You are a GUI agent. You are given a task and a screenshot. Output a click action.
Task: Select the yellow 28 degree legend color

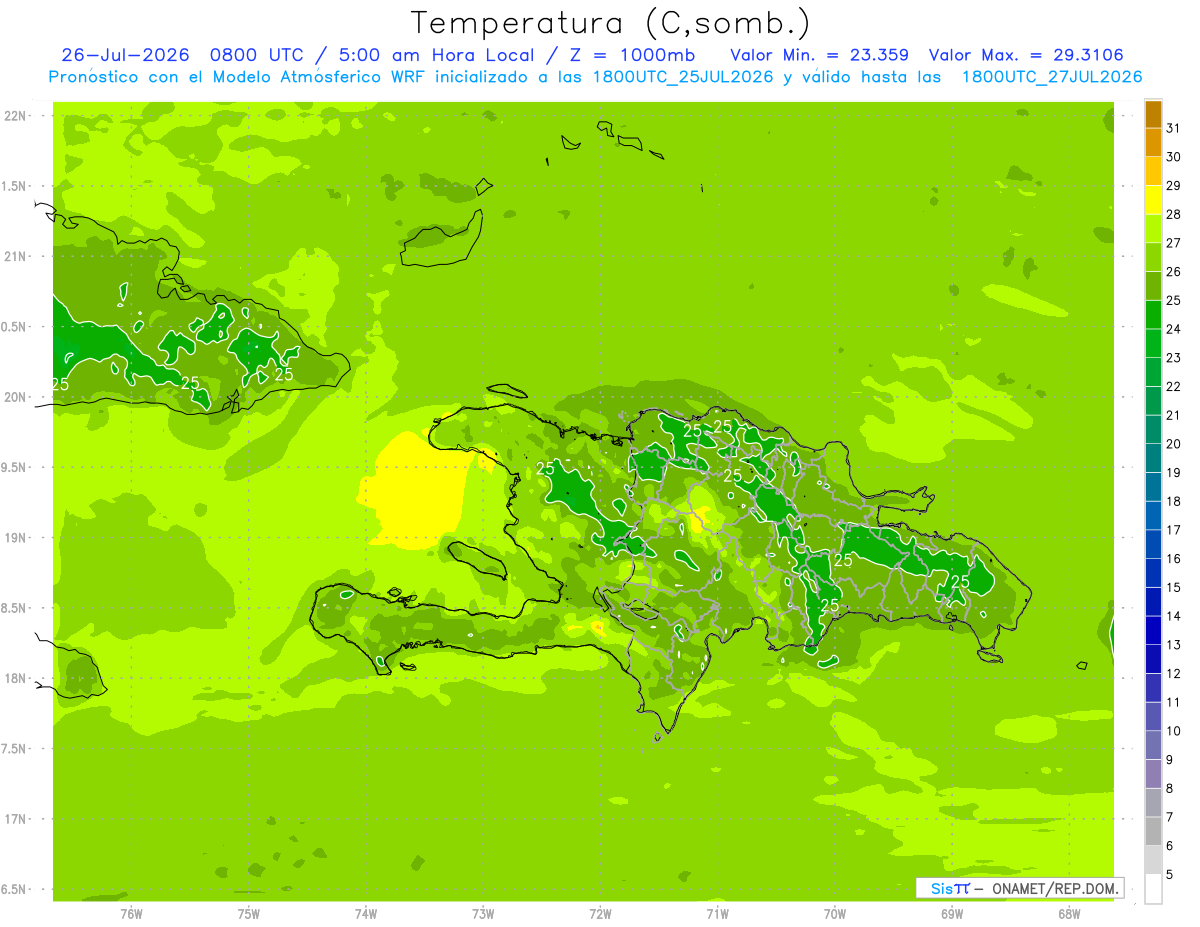[x=1153, y=201]
